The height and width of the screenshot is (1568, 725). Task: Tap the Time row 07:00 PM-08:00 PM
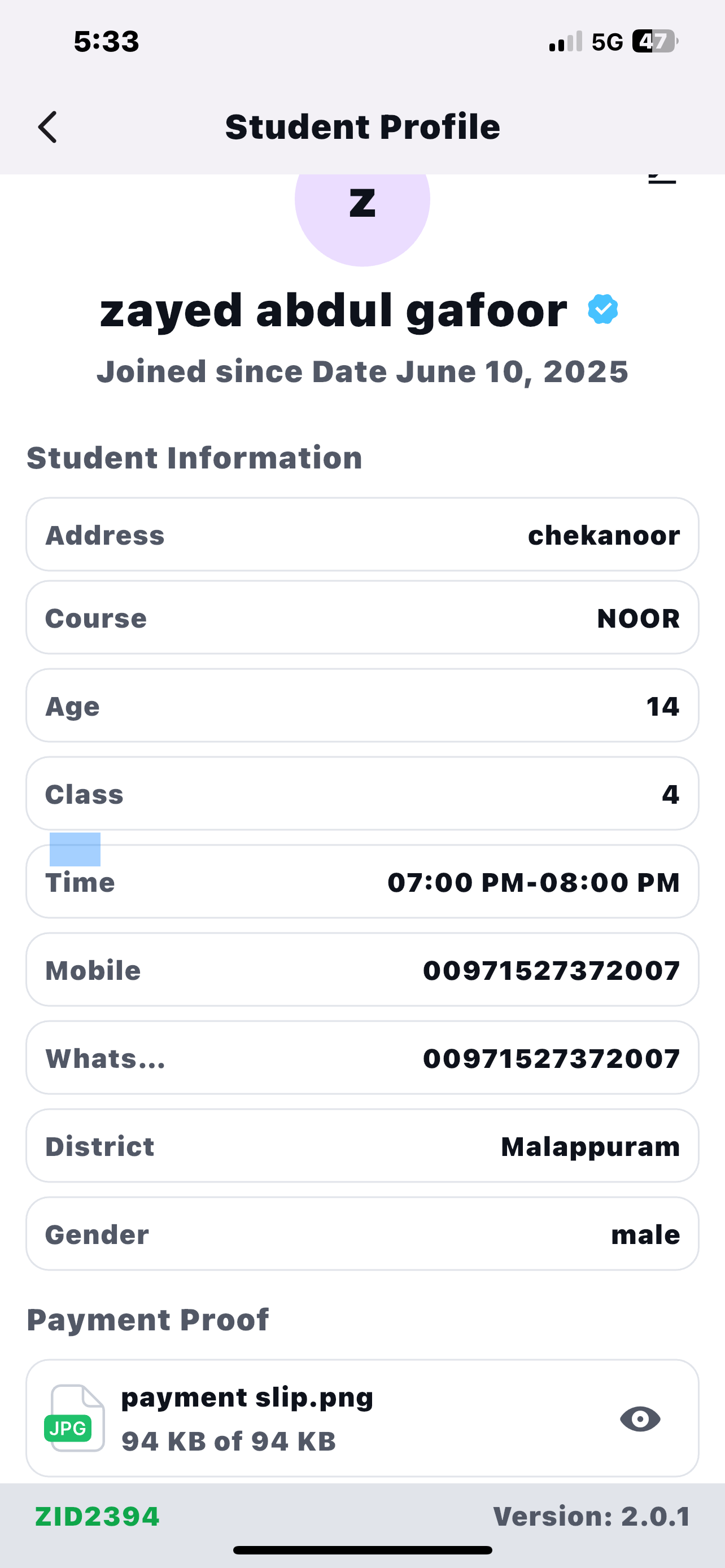pos(362,882)
